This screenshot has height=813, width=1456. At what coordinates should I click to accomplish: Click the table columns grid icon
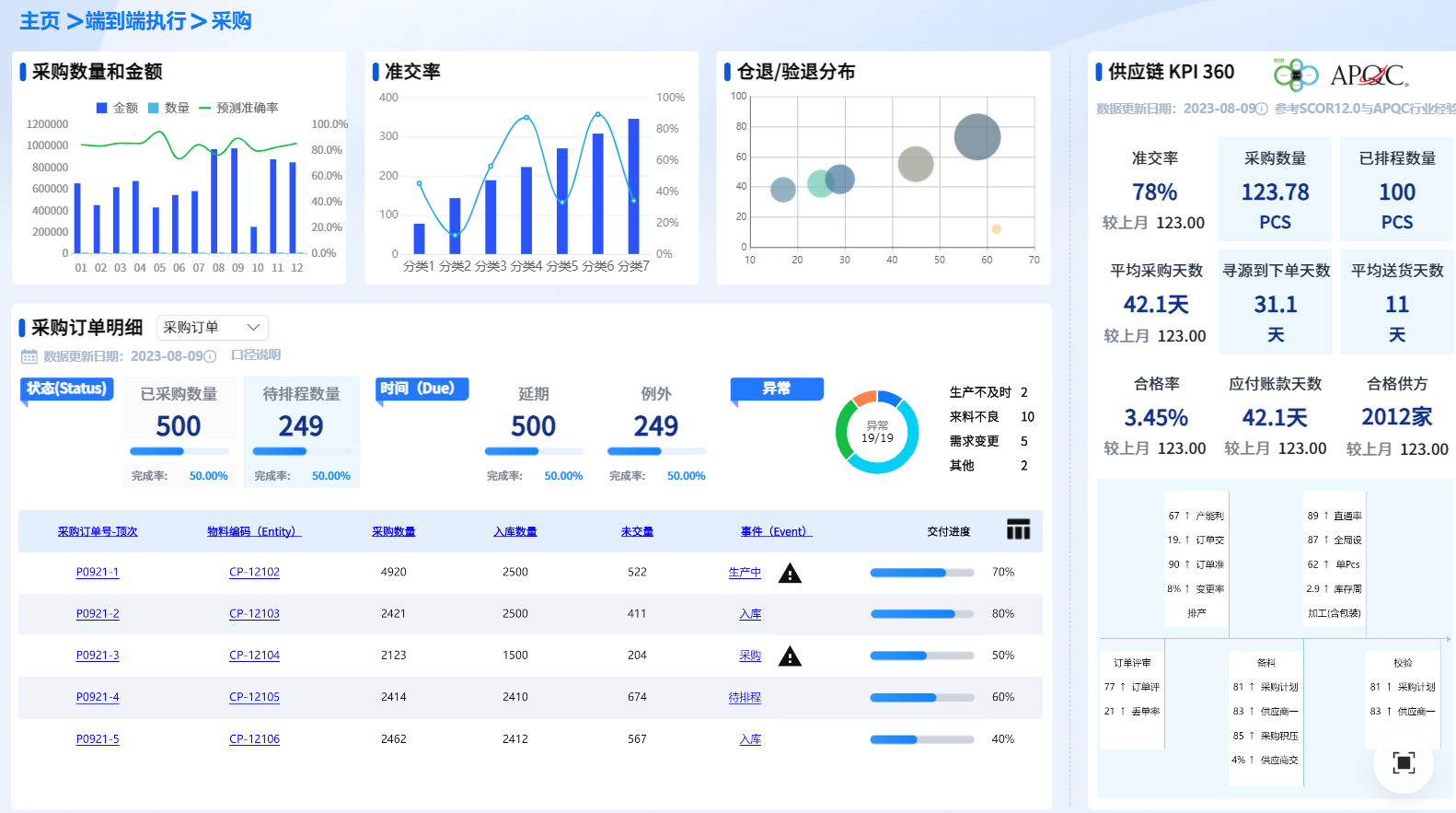click(1018, 529)
